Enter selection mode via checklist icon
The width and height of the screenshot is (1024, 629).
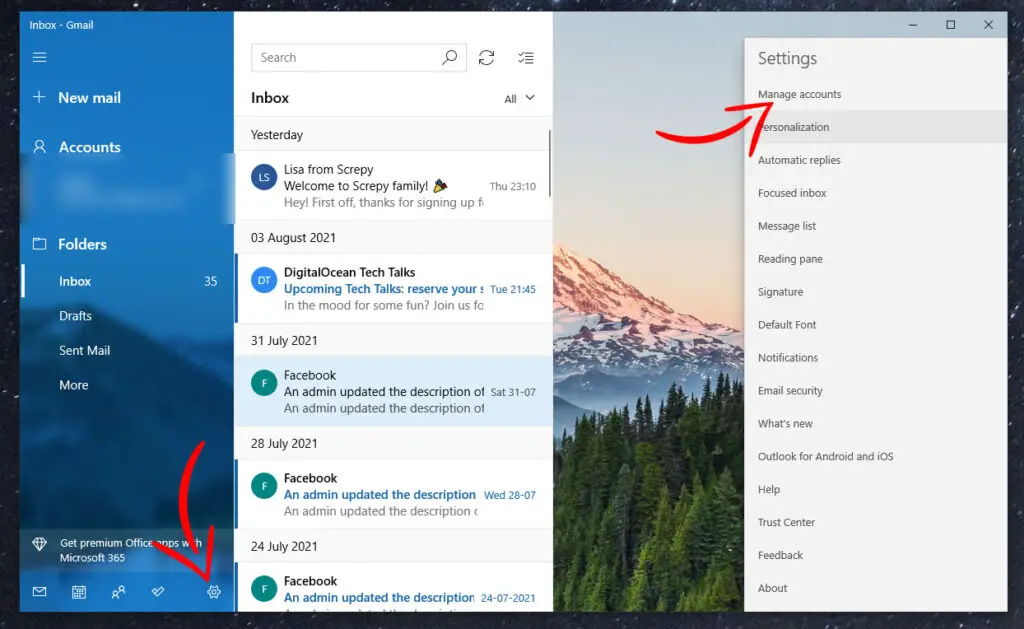[526, 58]
